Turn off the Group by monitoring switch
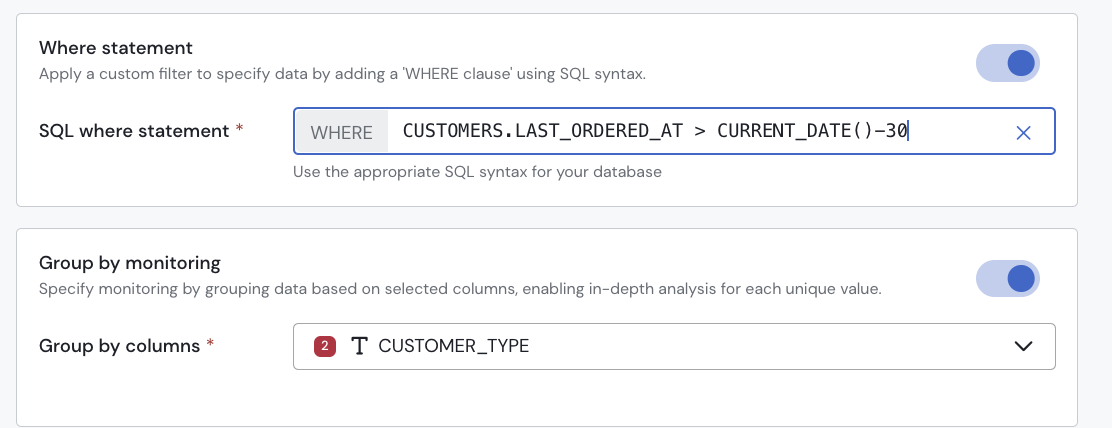 [1008, 278]
